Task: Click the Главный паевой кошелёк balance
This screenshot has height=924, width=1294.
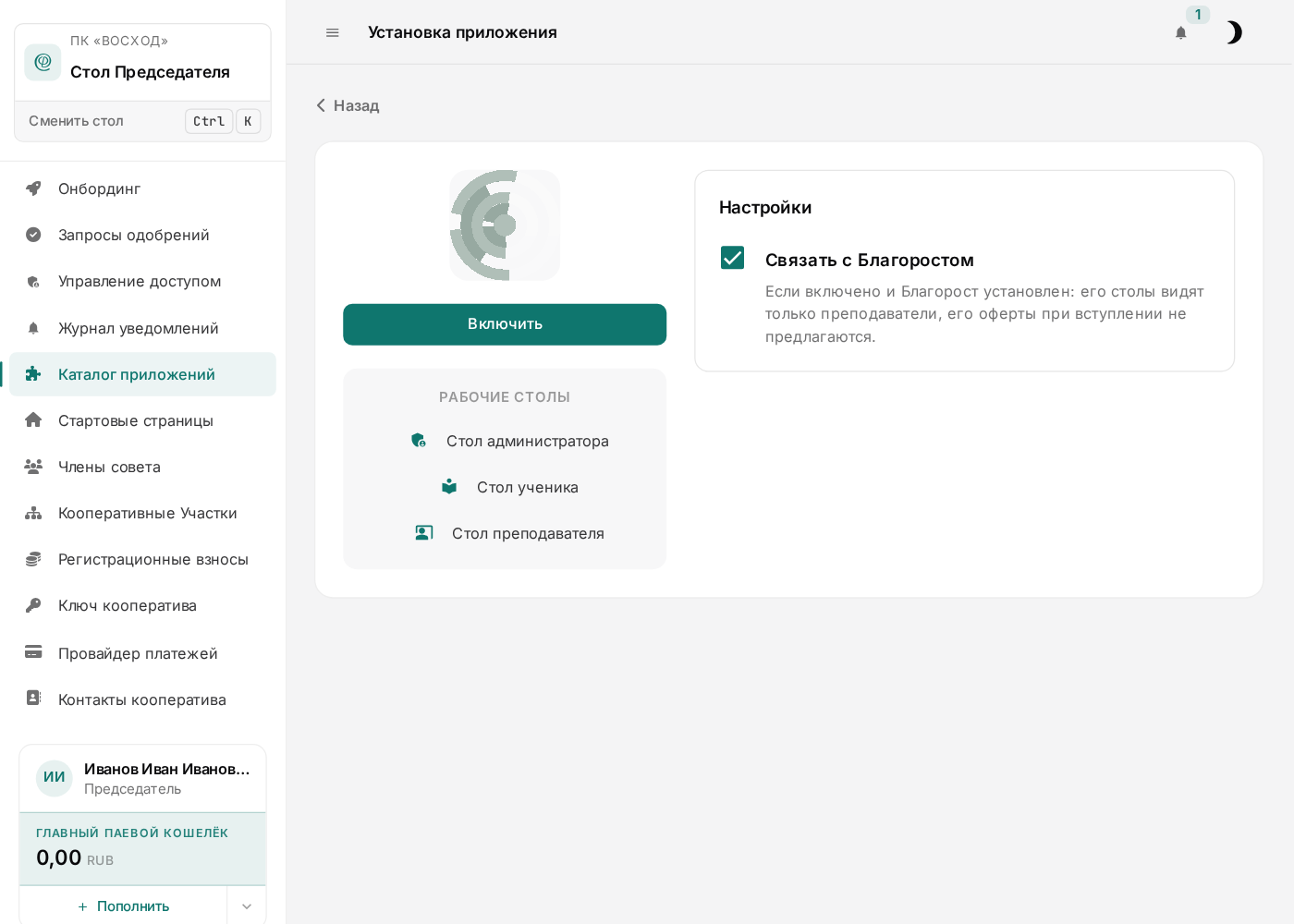Action: 142,848
